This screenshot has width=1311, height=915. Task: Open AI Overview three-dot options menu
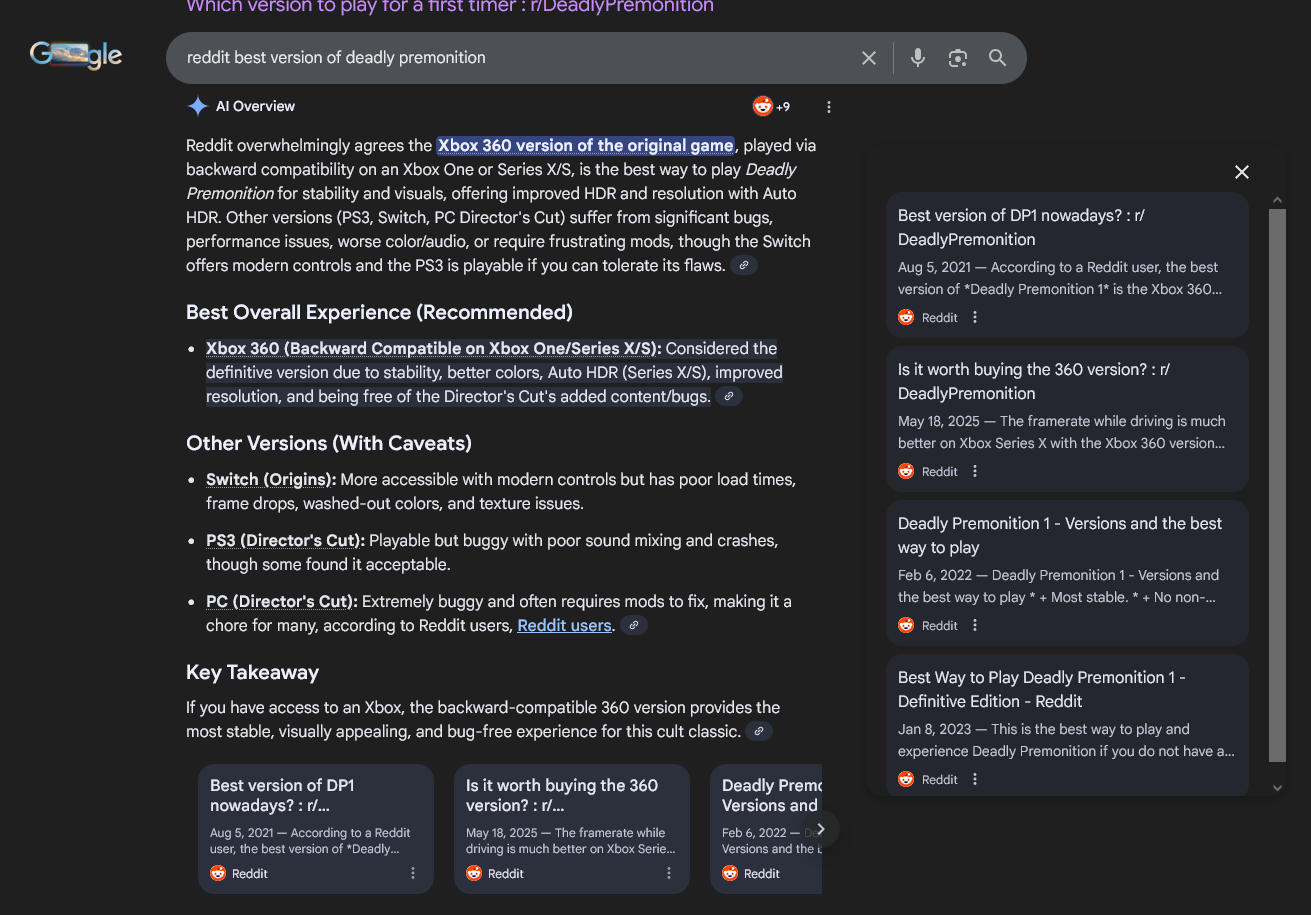click(828, 107)
